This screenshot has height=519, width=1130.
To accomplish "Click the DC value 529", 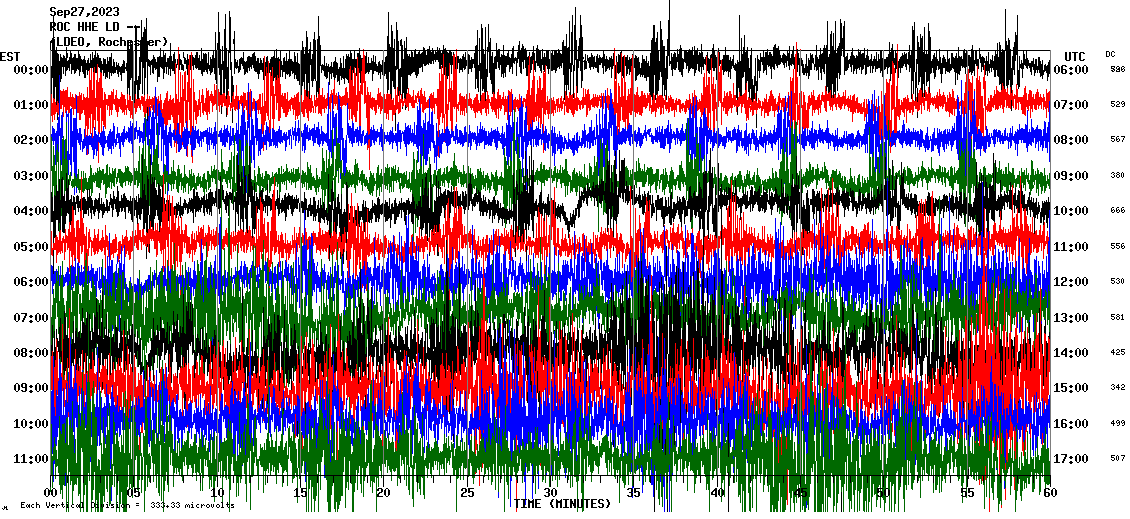I will (x=1117, y=105).
